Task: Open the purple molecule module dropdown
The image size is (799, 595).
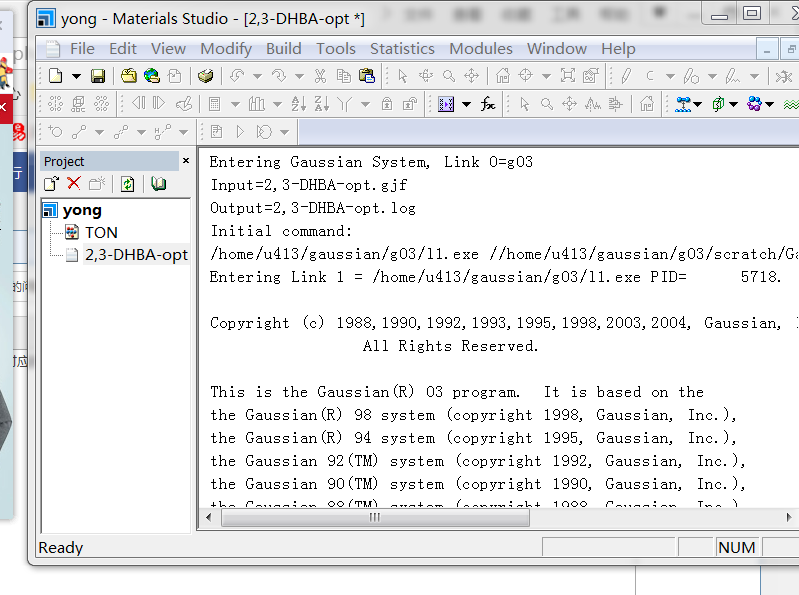Action: point(769,104)
